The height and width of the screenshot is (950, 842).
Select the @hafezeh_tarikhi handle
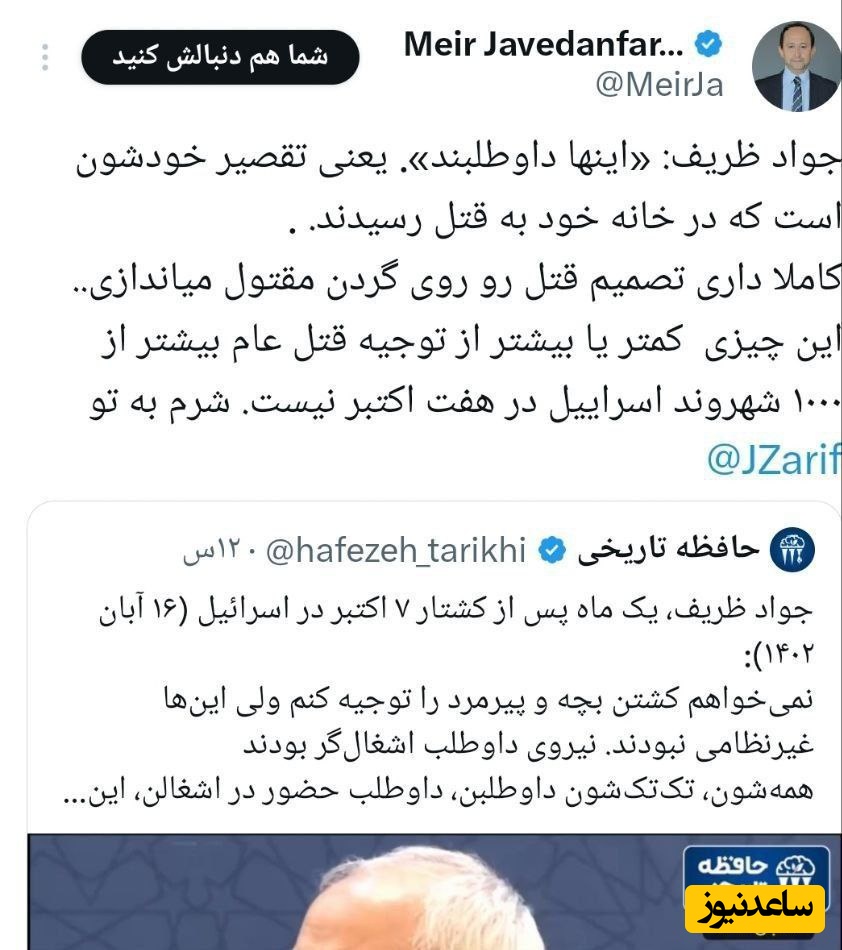[x=396, y=551]
